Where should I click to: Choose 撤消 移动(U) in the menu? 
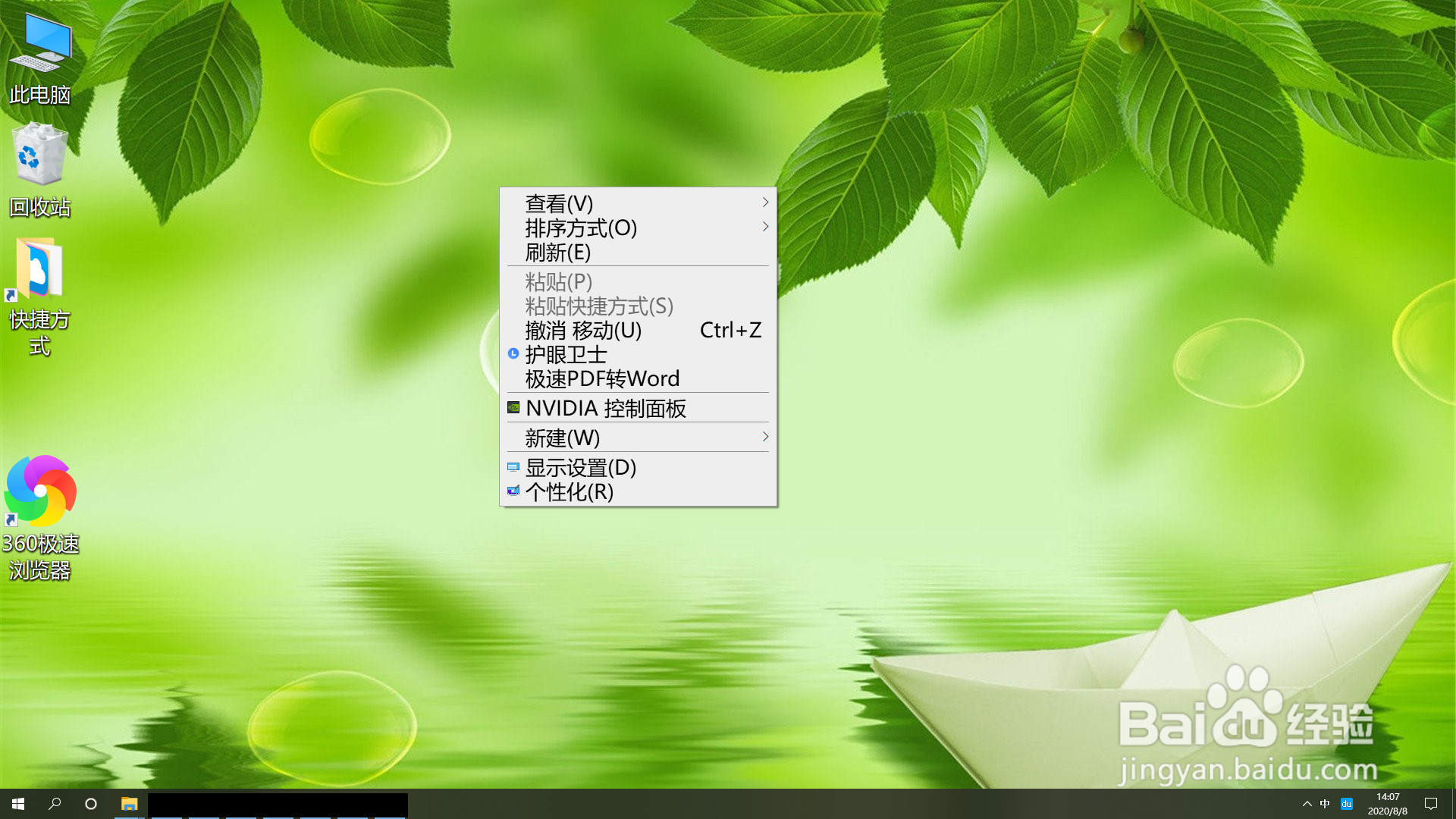click(638, 330)
